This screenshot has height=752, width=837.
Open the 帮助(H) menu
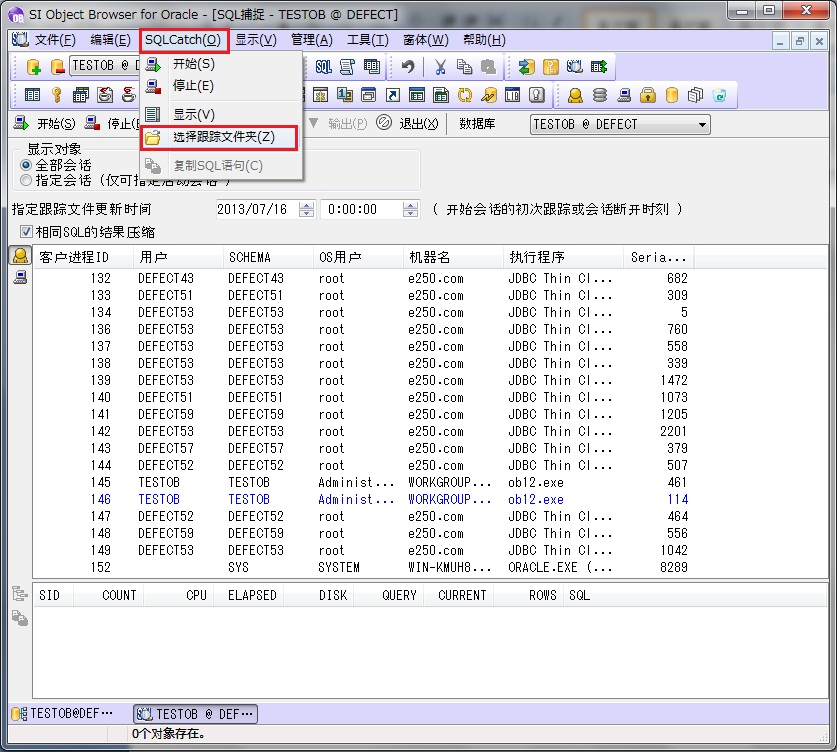[484, 40]
